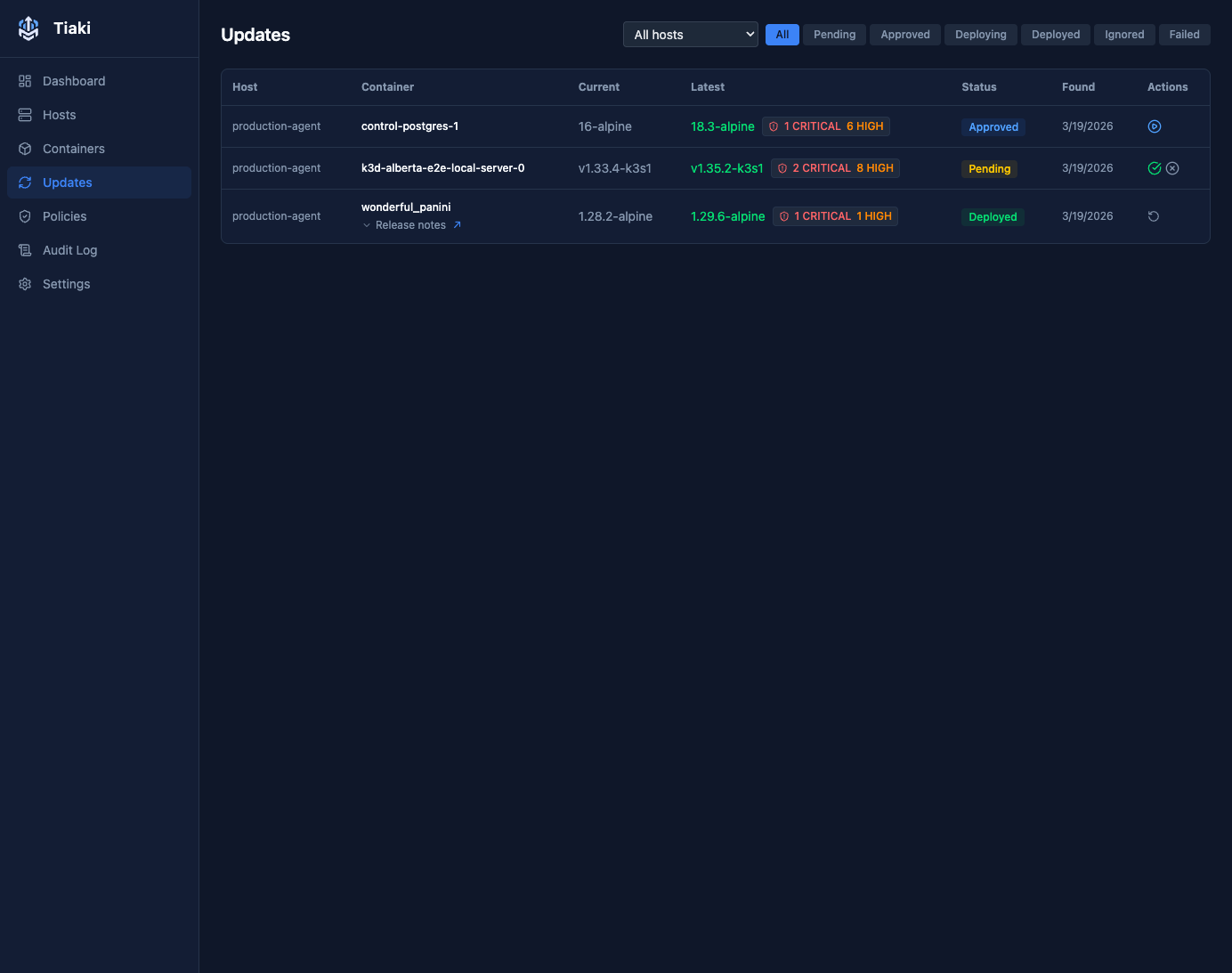Select the All filter tab
This screenshot has width=1232, height=973.
(782, 35)
